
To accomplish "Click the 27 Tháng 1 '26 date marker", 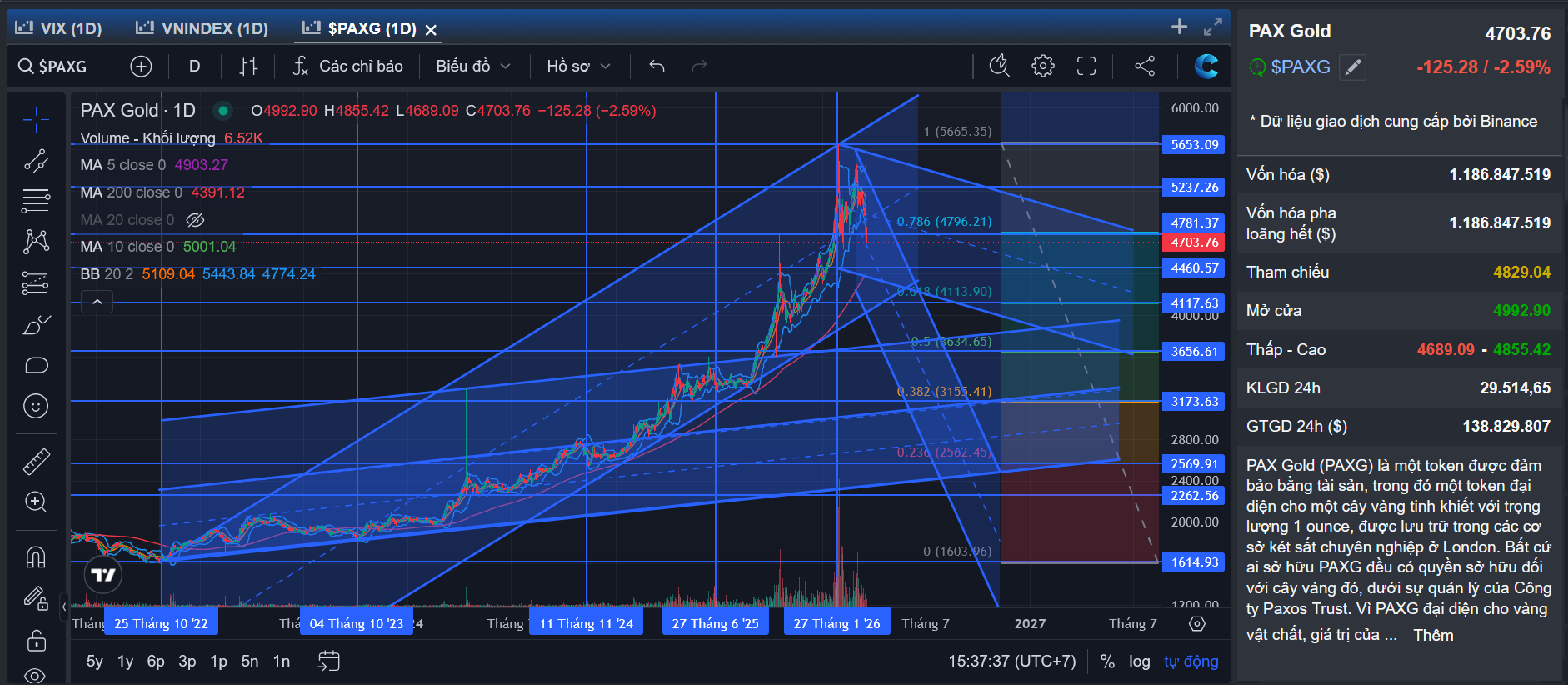I will pyautogui.click(x=837, y=623).
